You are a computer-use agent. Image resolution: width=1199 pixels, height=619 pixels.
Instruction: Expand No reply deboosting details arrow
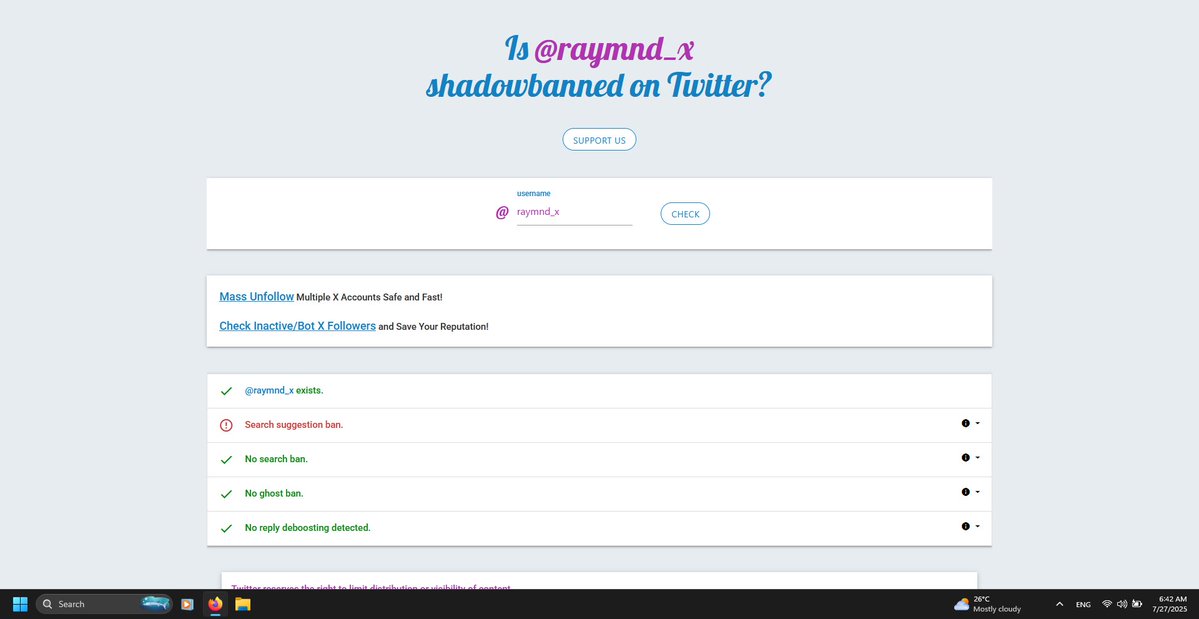[x=978, y=527]
